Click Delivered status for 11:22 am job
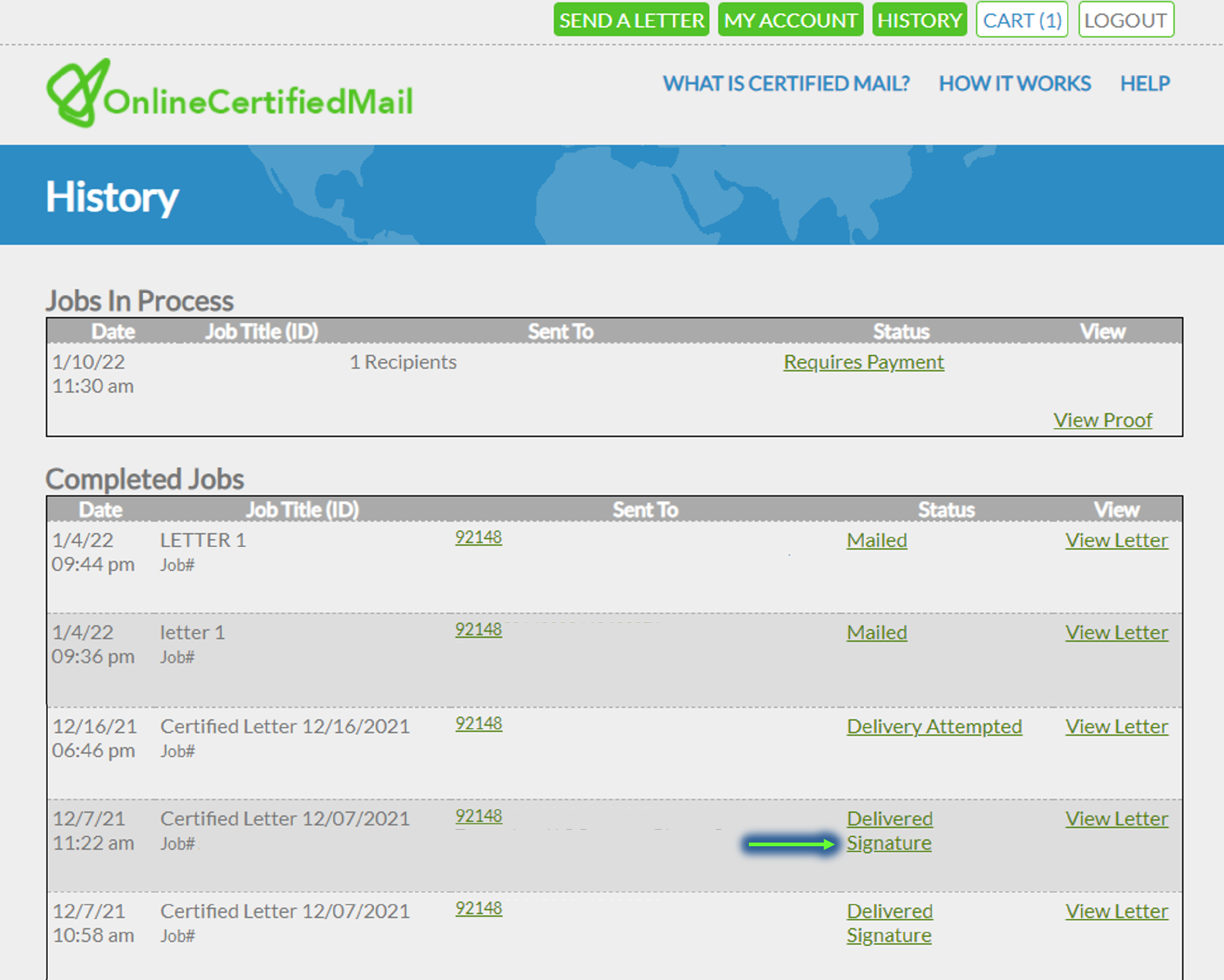 tap(889, 819)
